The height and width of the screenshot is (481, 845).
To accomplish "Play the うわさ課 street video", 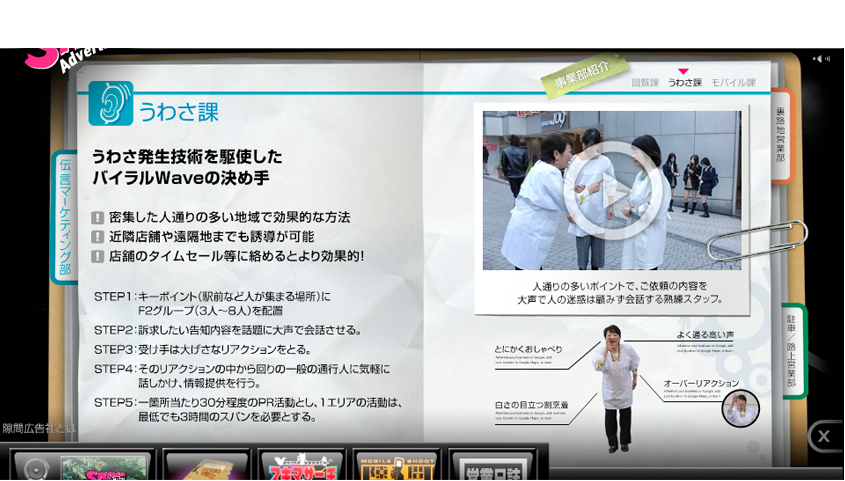I will click(612, 190).
